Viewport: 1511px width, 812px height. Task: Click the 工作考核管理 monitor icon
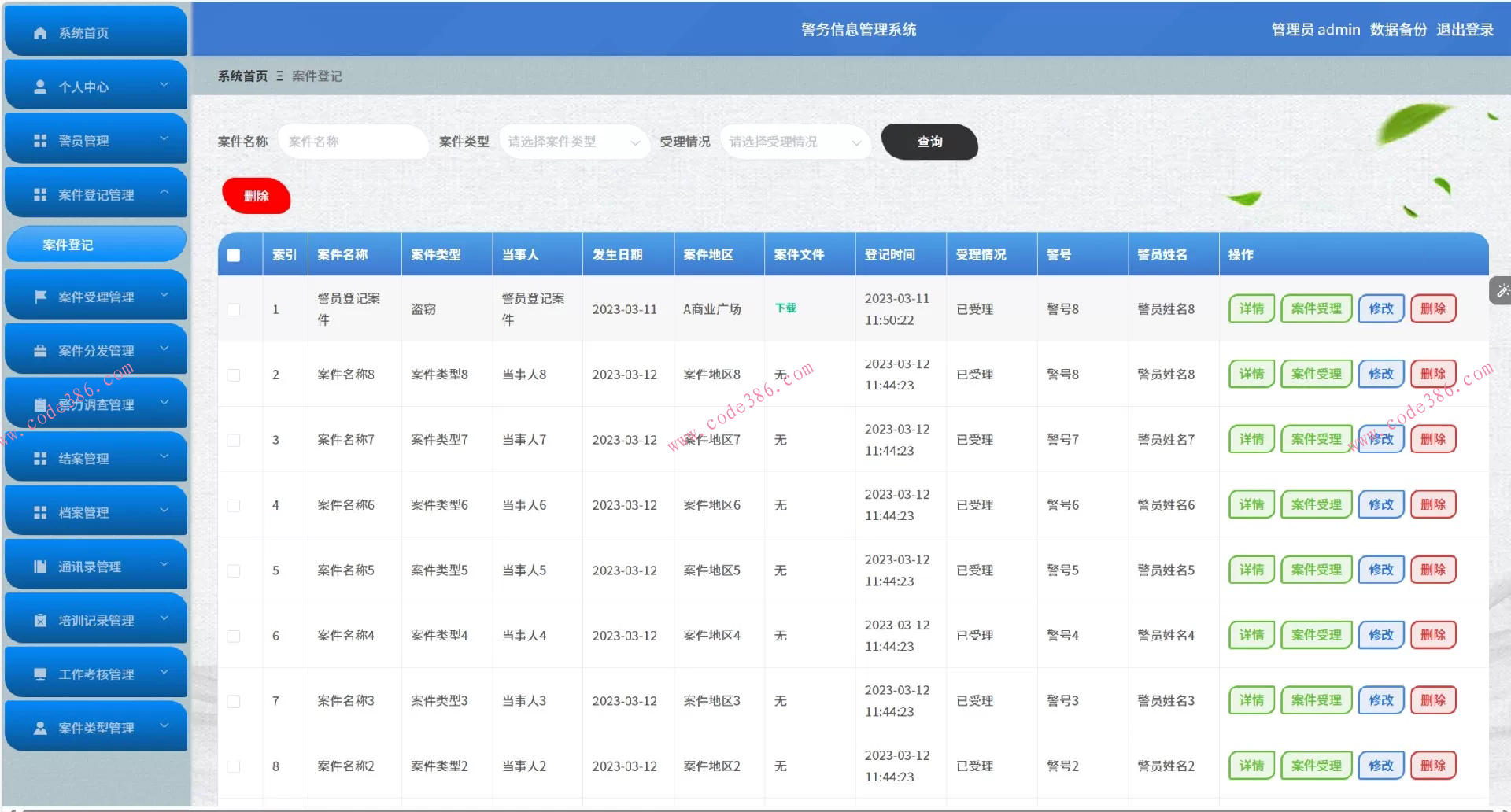point(40,673)
